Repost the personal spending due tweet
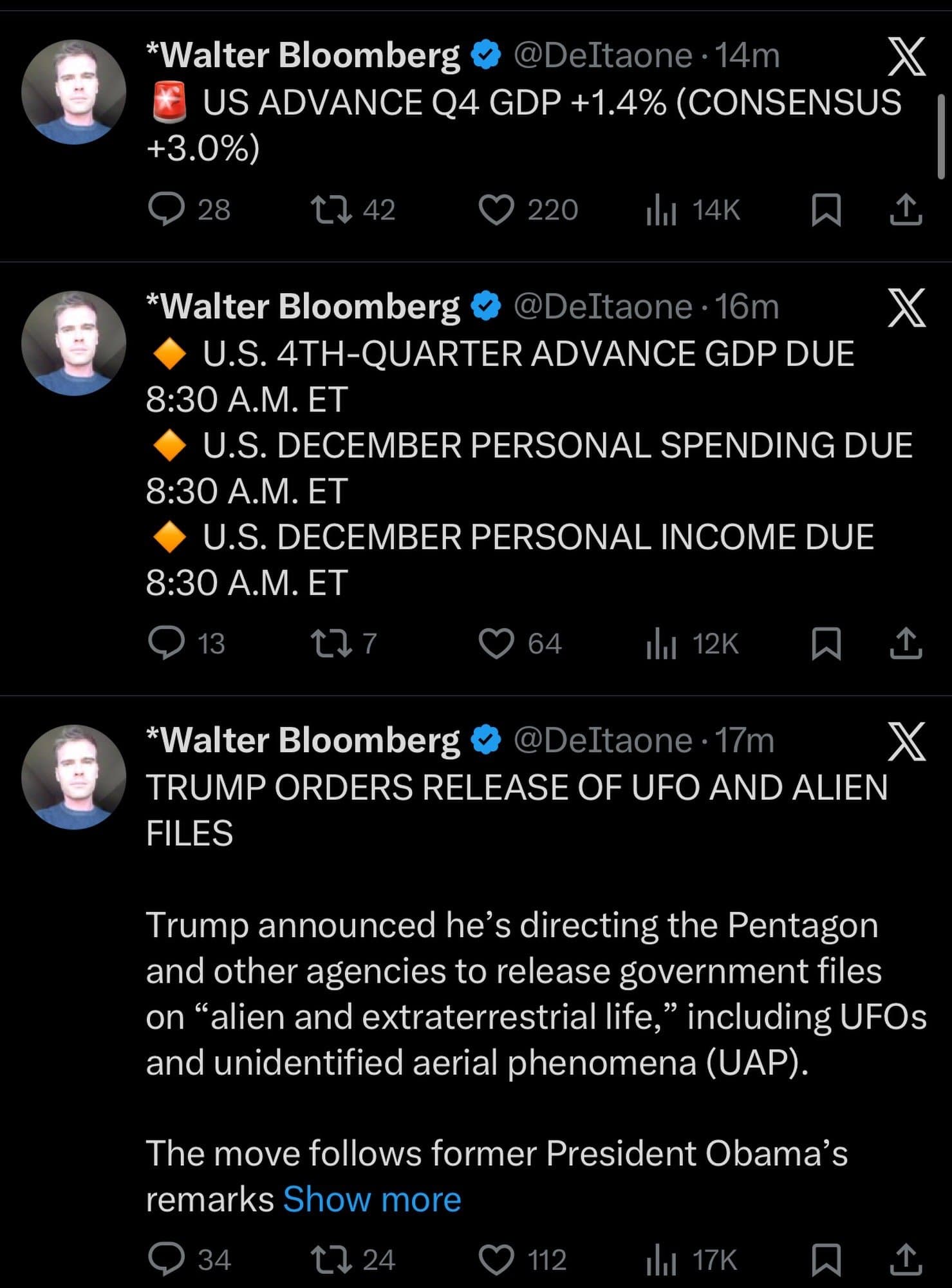The height and width of the screenshot is (1288, 952). point(331,643)
